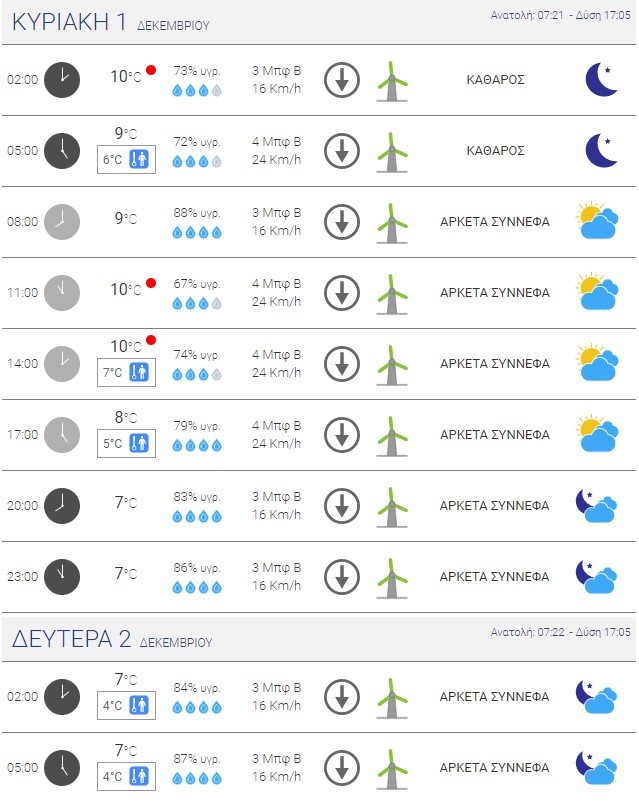
Task: Click the humidity droplets at Sunday 14:00
Action: pos(197,374)
